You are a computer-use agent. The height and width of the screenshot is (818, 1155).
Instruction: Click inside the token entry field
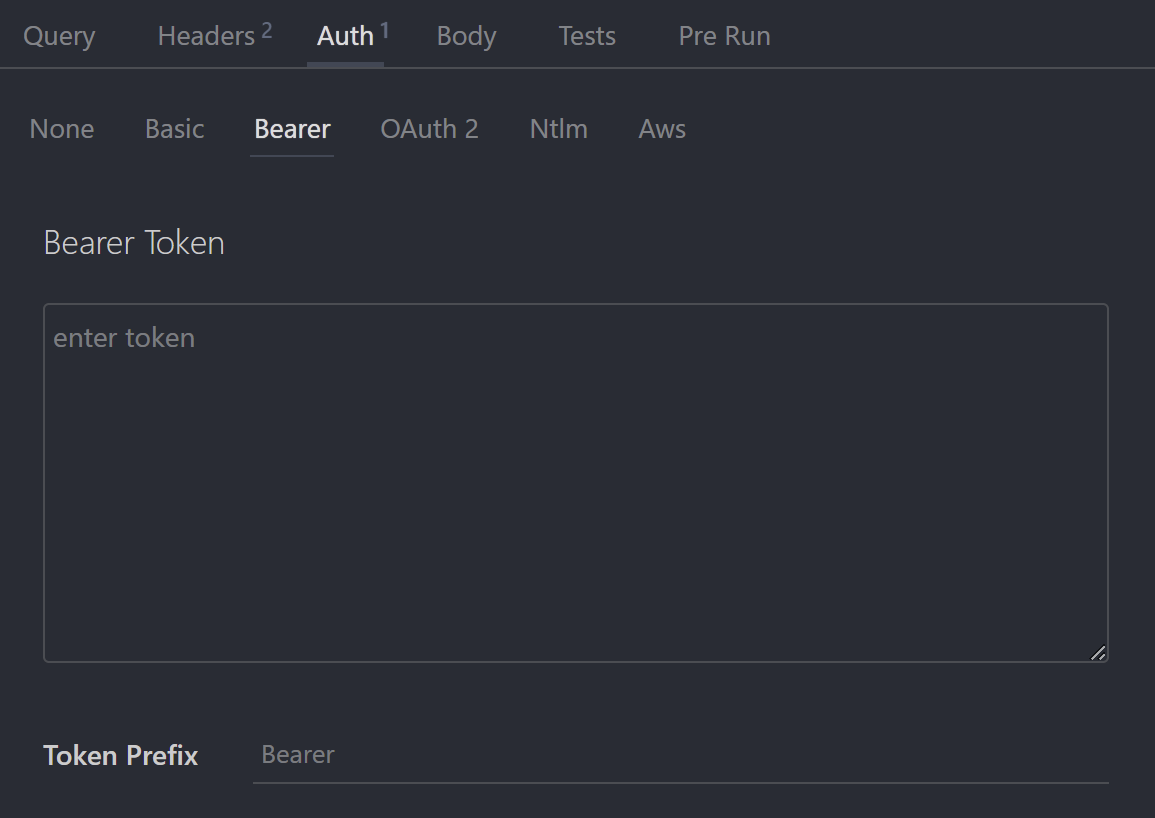[x=575, y=480]
